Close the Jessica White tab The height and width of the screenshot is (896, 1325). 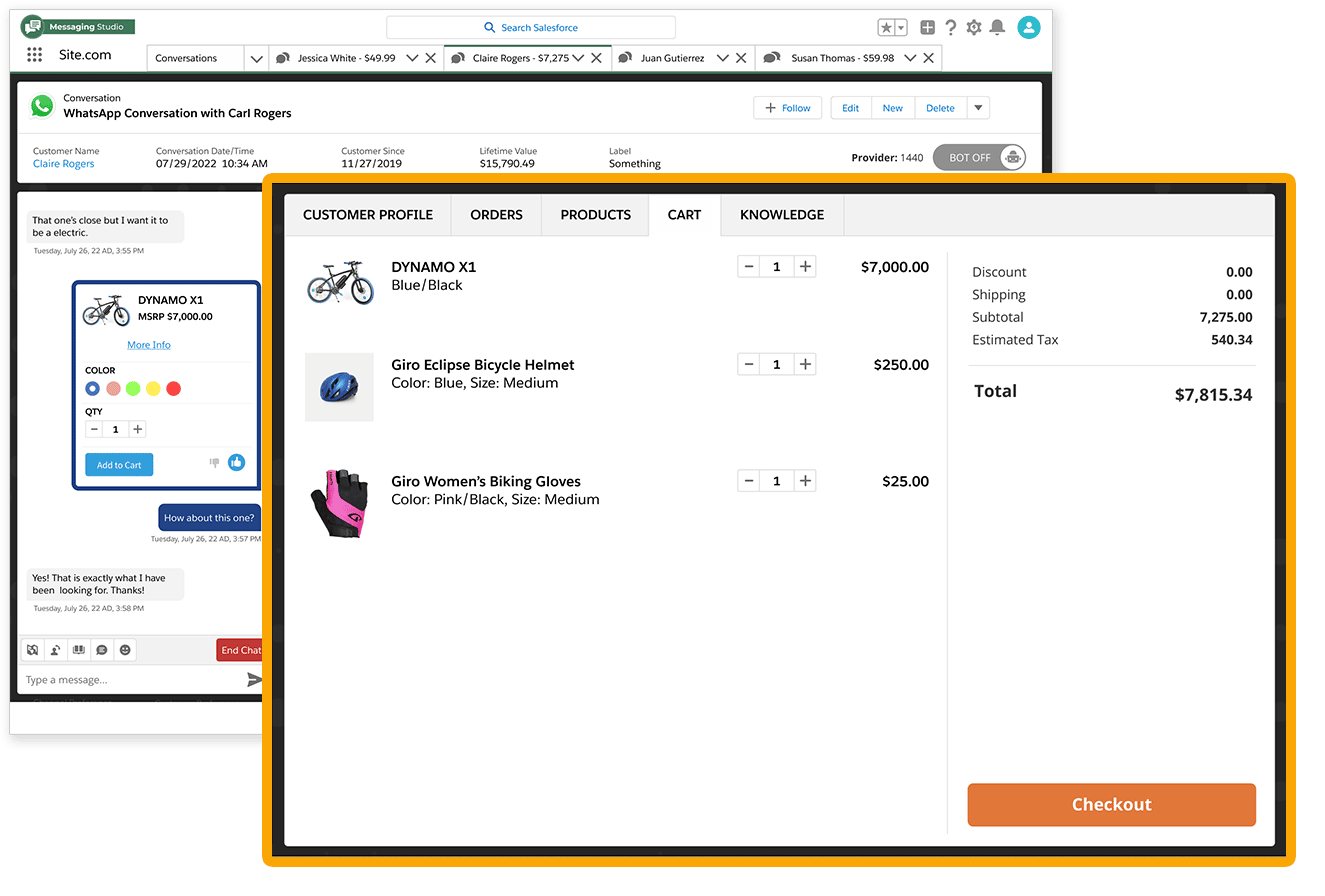pos(431,58)
